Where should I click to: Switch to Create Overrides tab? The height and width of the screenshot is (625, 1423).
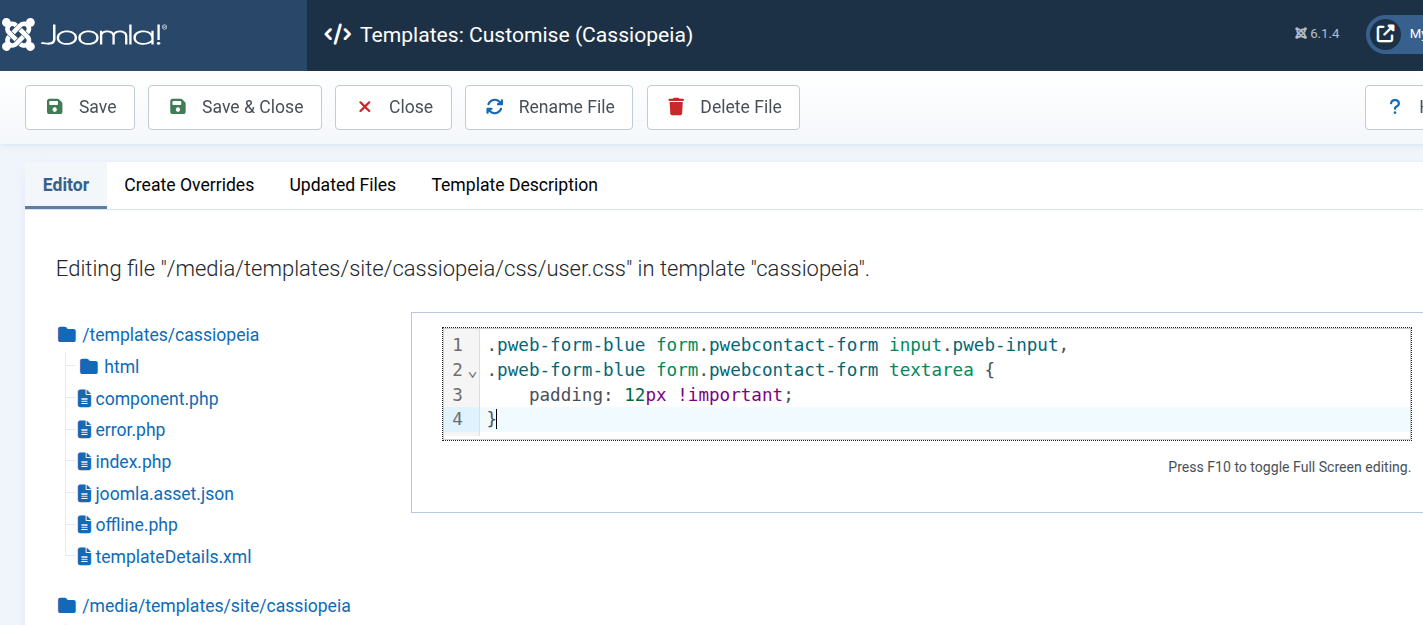(x=189, y=185)
